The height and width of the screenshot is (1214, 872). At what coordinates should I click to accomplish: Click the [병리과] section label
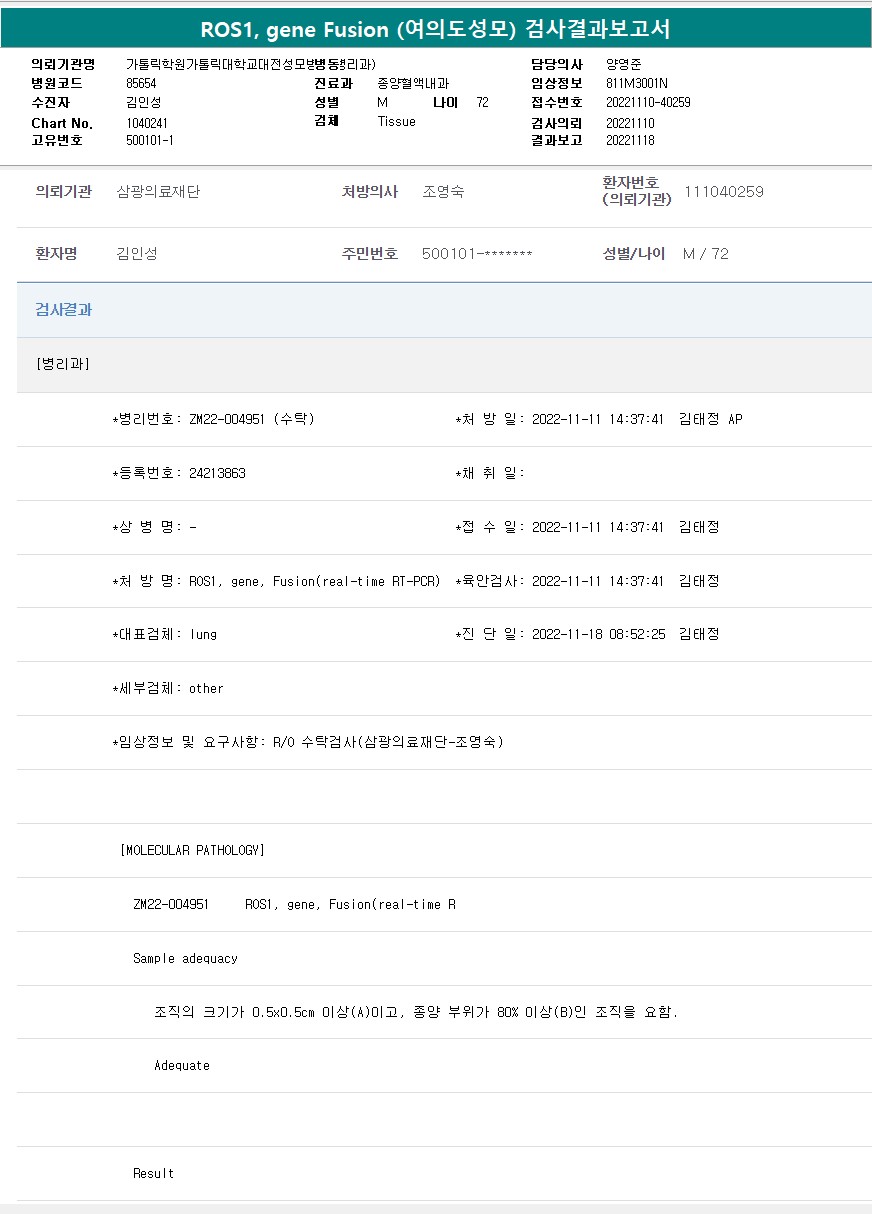[63, 364]
